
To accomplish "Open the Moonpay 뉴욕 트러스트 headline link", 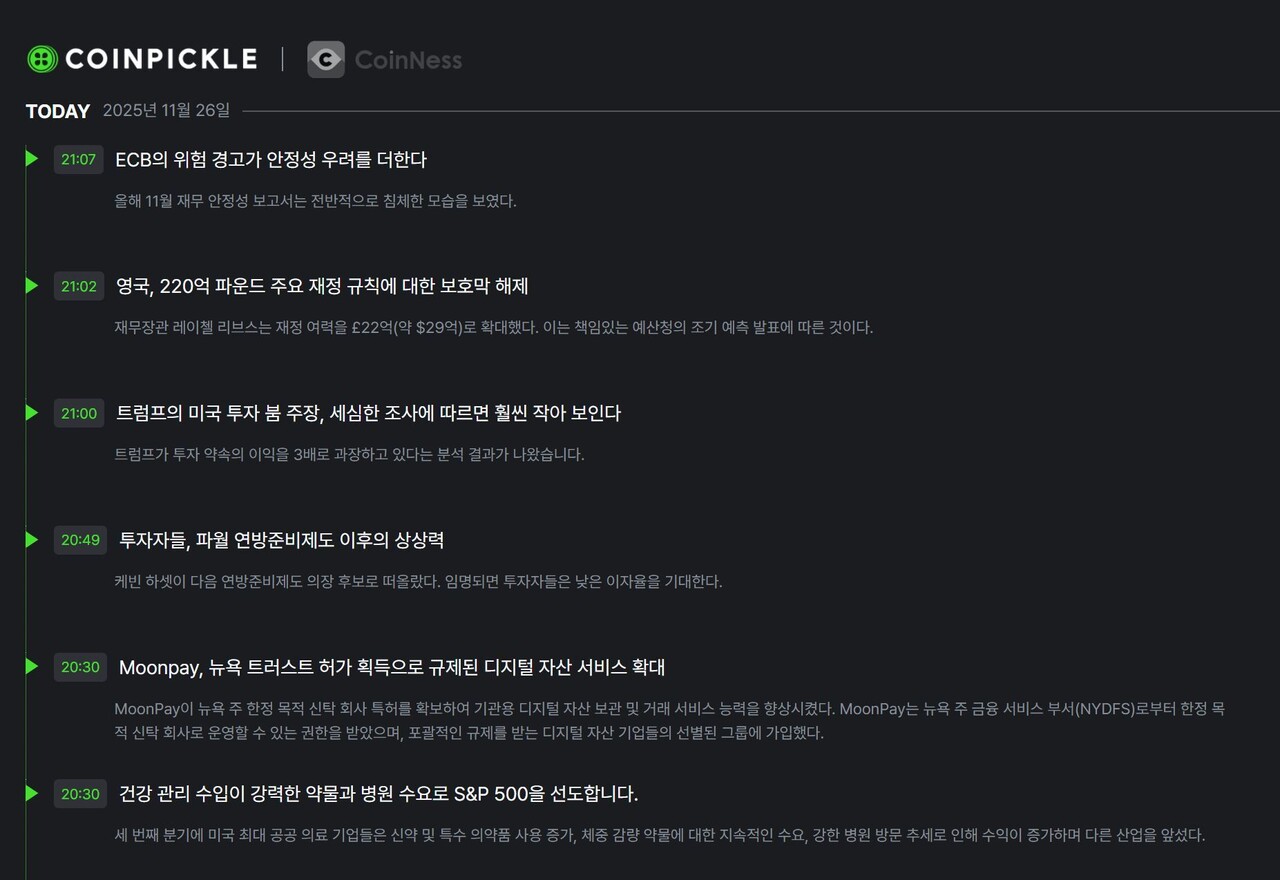I will [392, 667].
